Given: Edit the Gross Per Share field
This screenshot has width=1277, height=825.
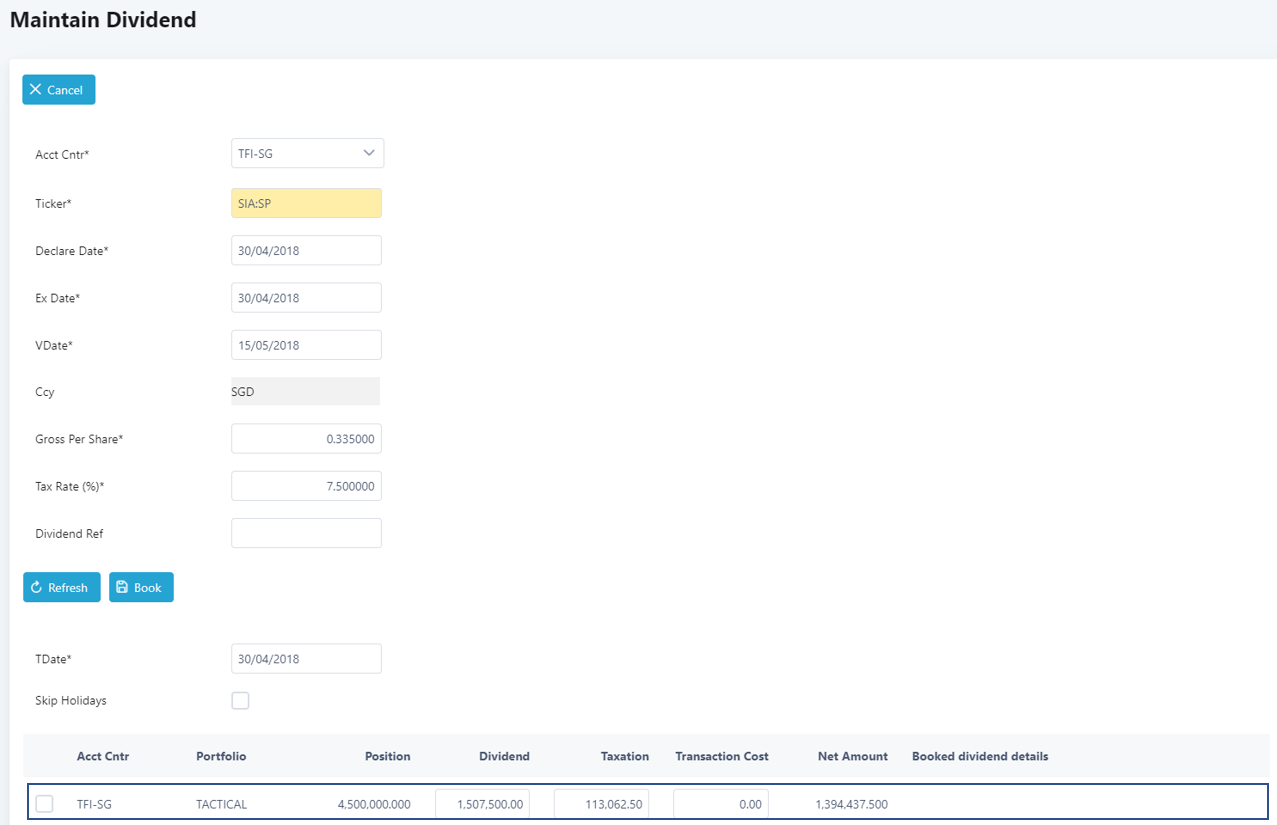Looking at the screenshot, I should [306, 439].
